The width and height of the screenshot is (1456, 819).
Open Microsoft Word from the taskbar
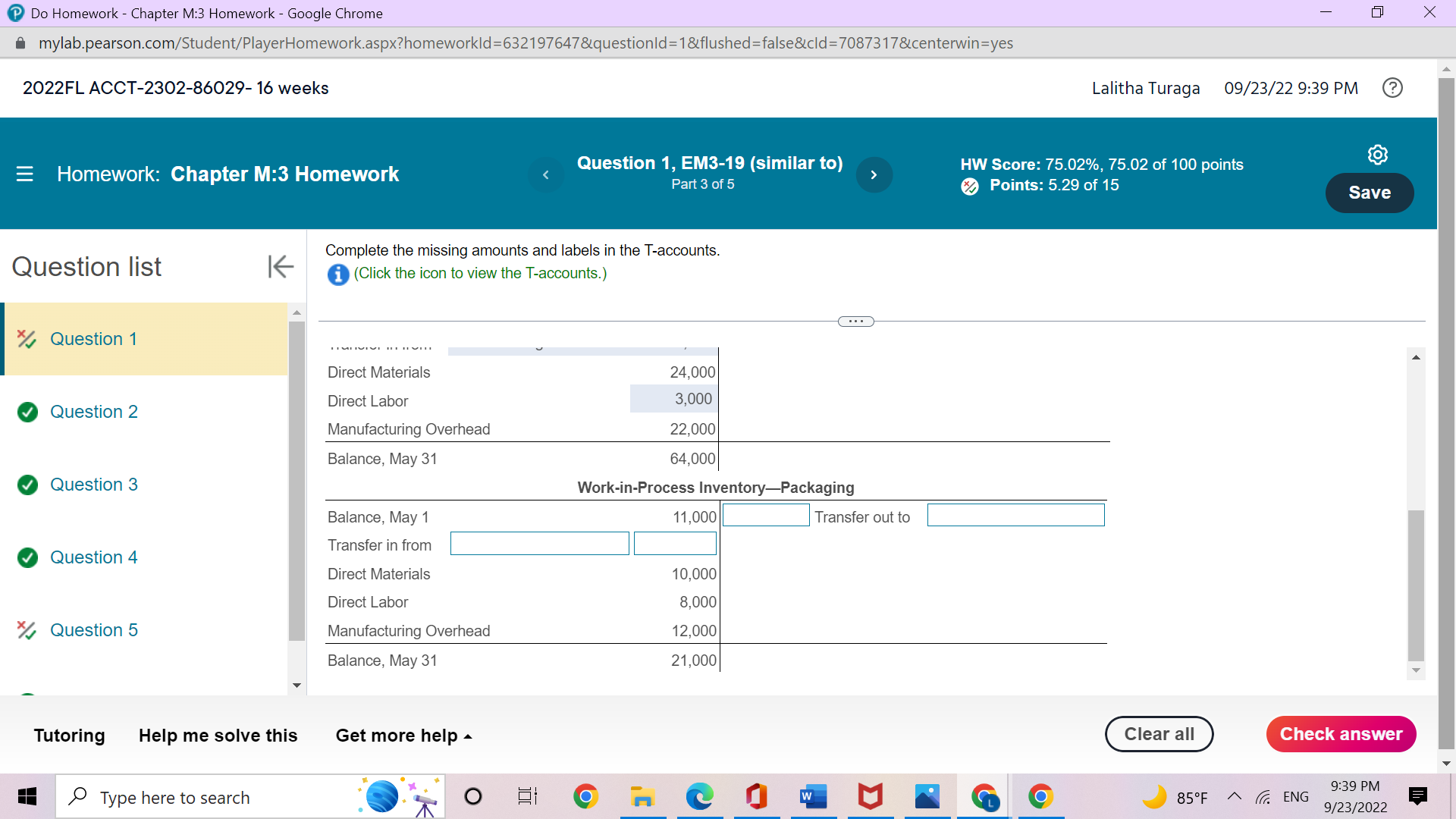pyautogui.click(x=813, y=797)
